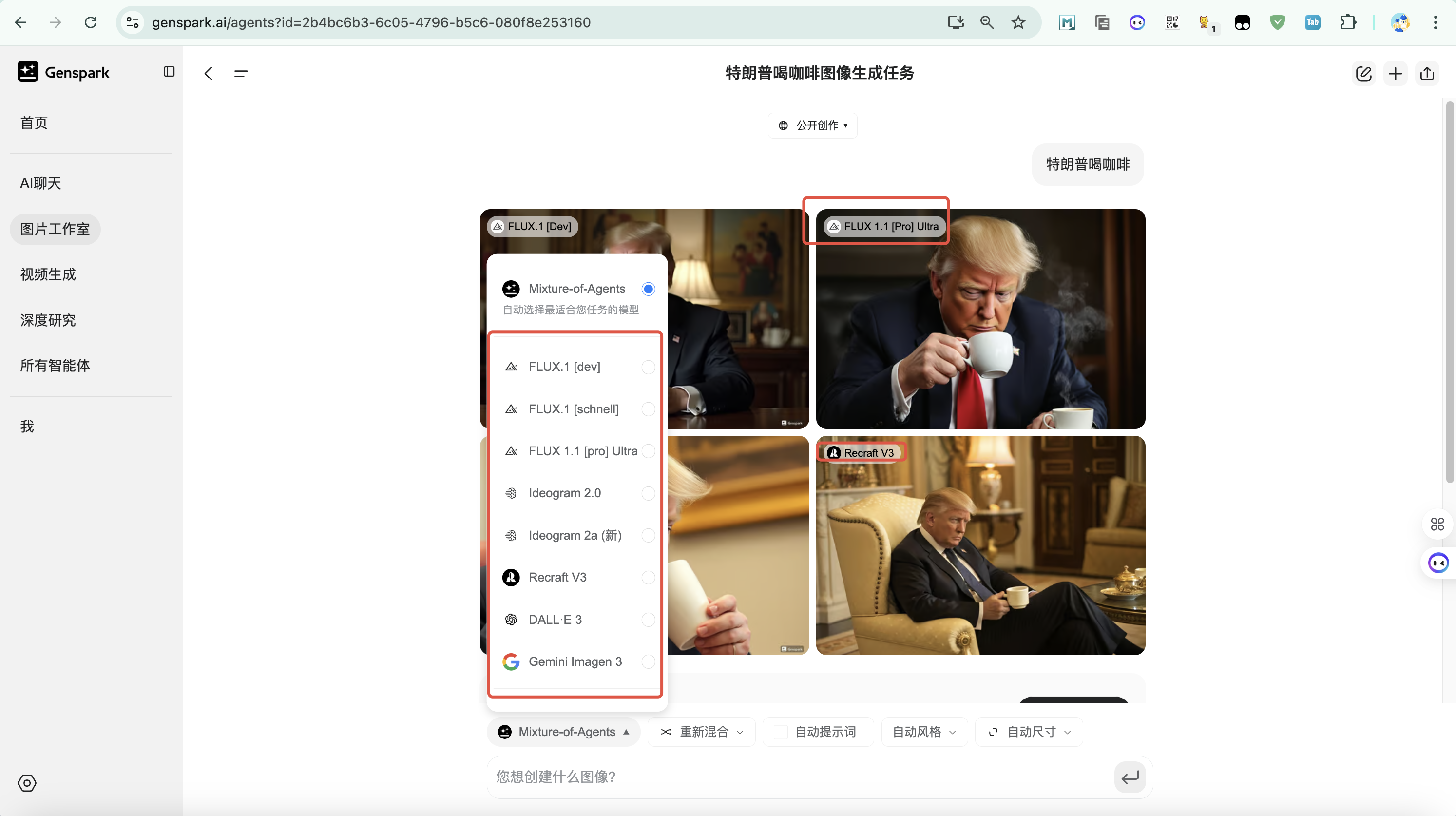Go to 深度研究 sidebar item
The image size is (1456, 816).
click(48, 320)
